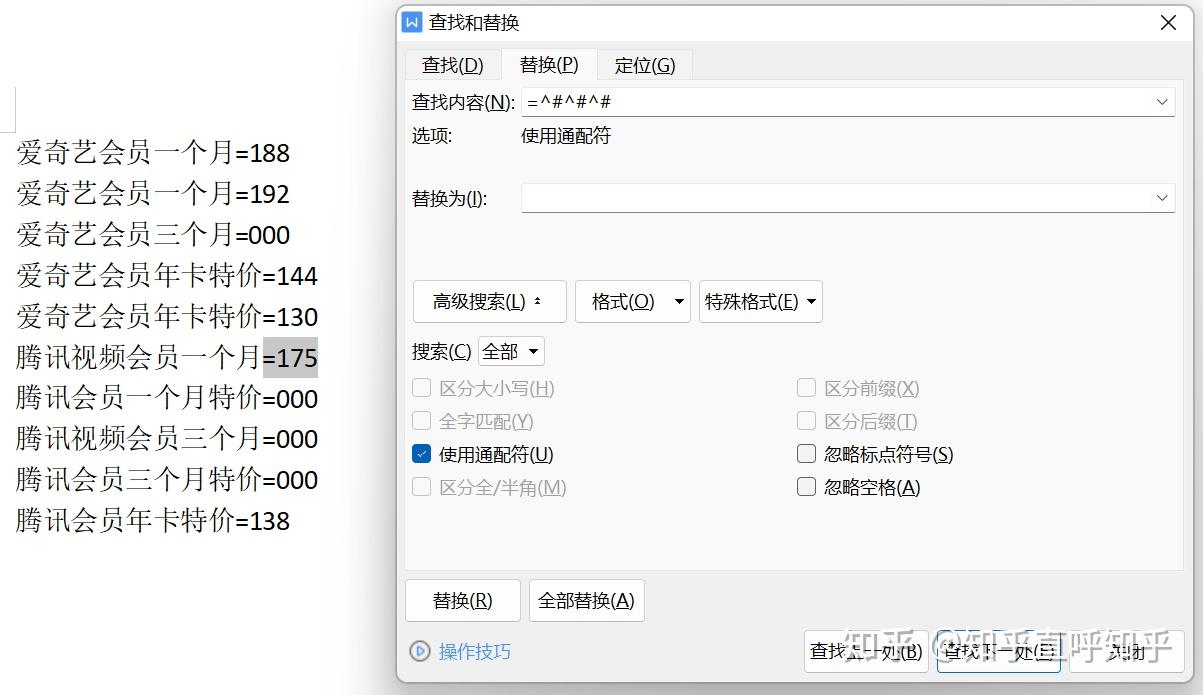
Task: Uncheck the 使用通配符(U) checkbox
Action: pos(422,454)
